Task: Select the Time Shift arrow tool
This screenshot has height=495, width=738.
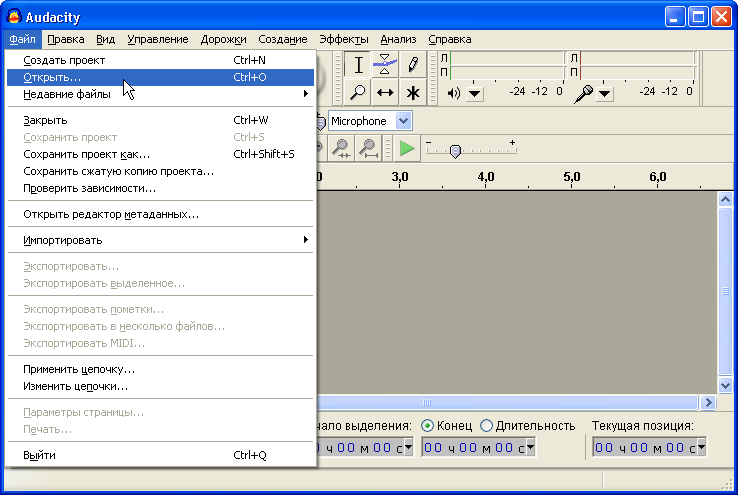Action: tap(385, 92)
